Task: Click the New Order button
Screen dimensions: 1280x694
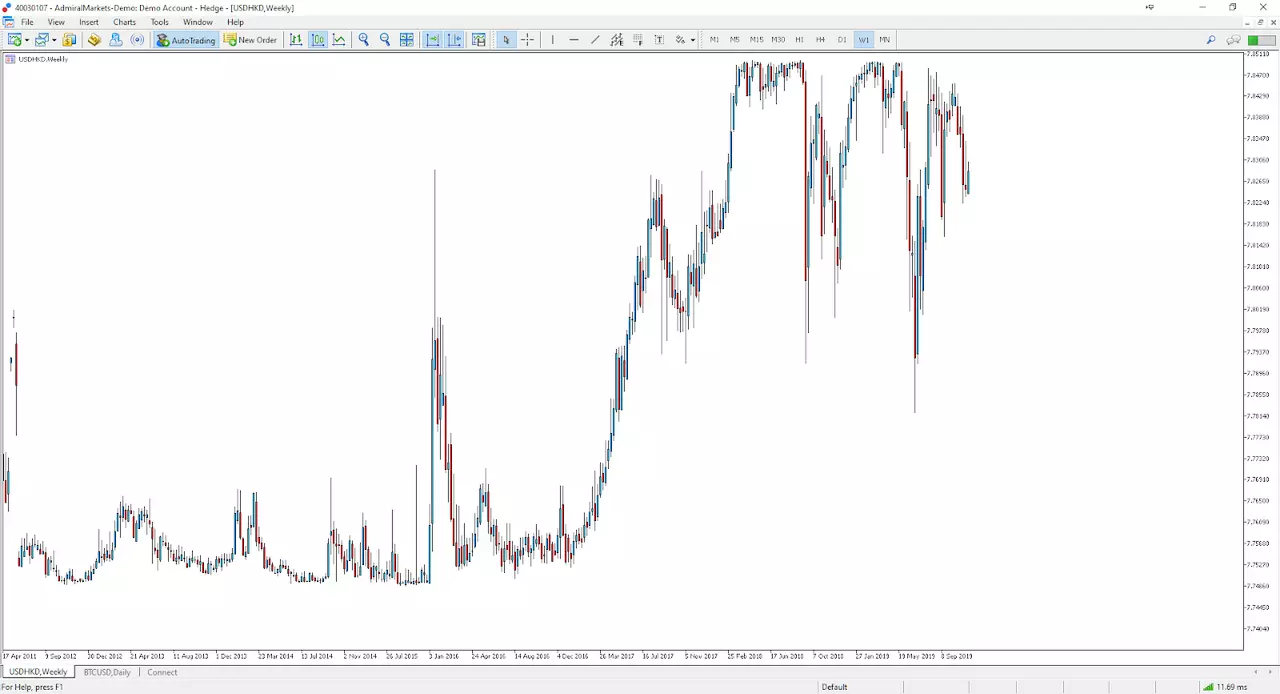Action: click(250, 40)
